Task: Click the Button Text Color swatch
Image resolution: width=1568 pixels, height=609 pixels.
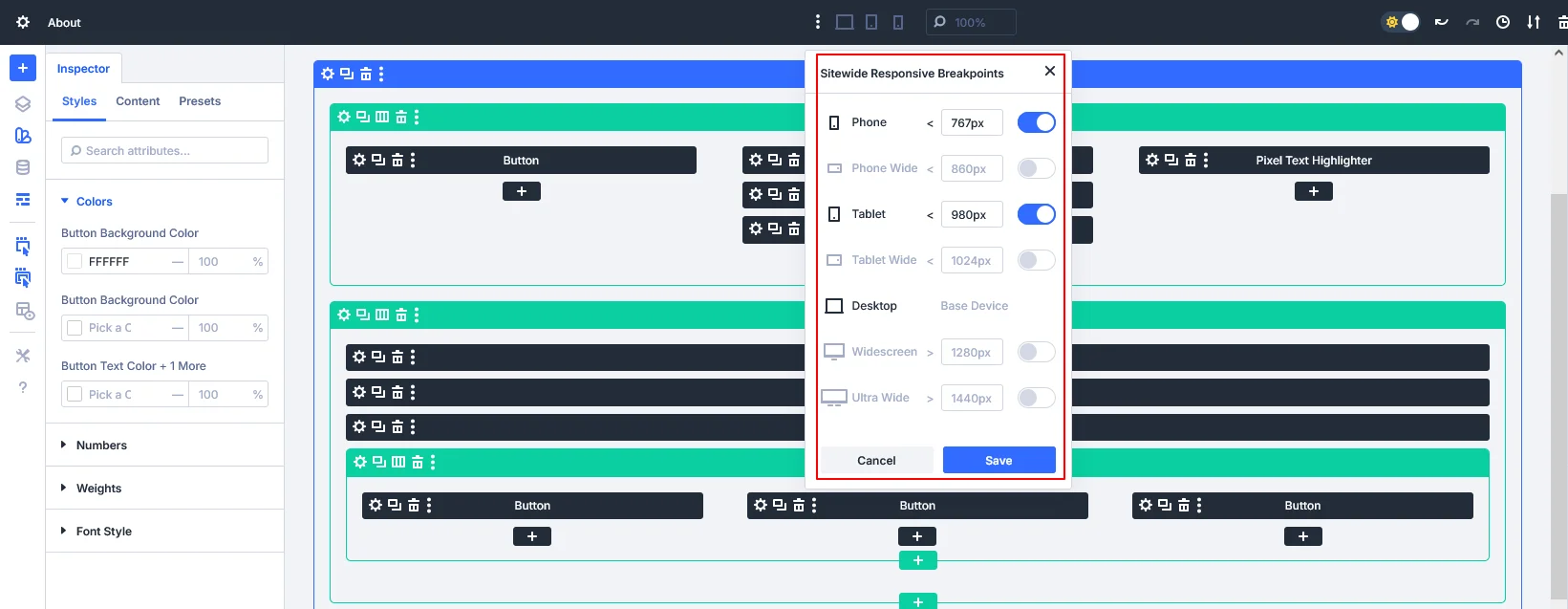Action: pyautogui.click(x=75, y=394)
